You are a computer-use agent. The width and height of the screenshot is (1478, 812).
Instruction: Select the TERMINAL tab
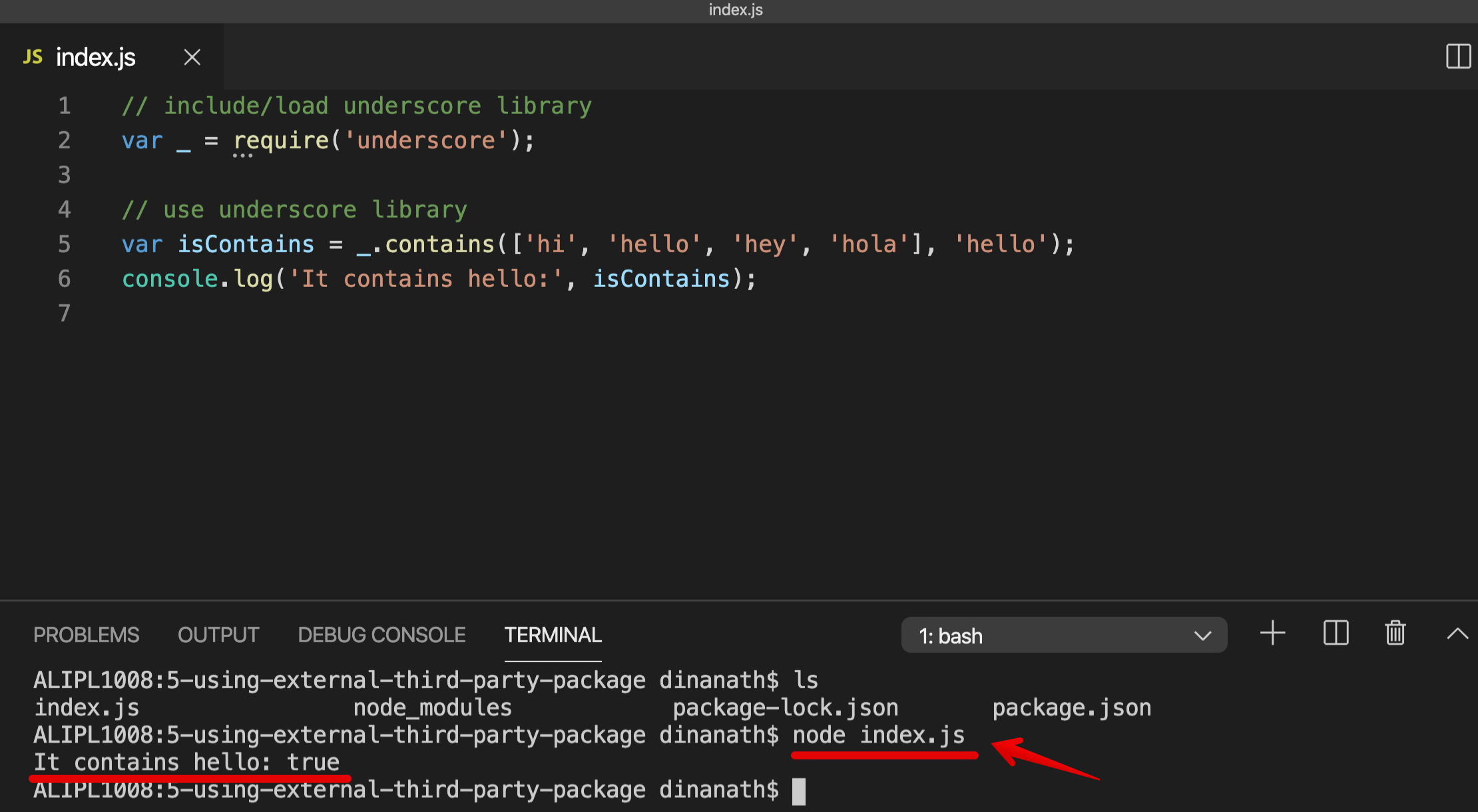[553, 635]
